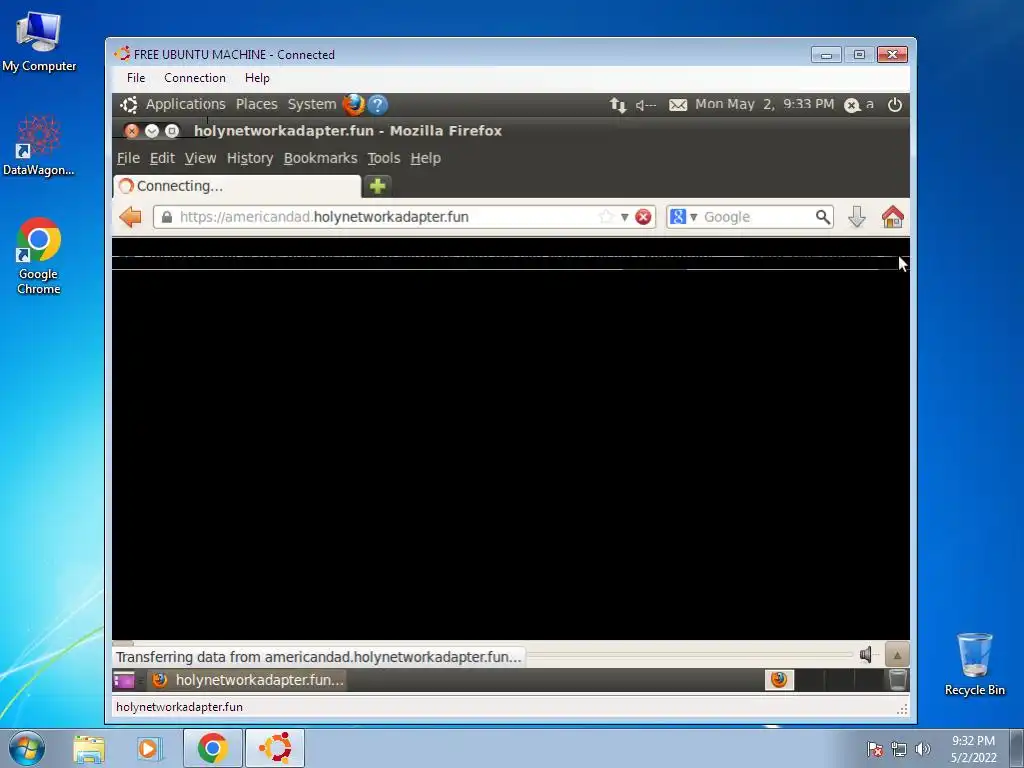Open My Computer desktop icon
The width and height of the screenshot is (1024, 768).
pos(39,41)
